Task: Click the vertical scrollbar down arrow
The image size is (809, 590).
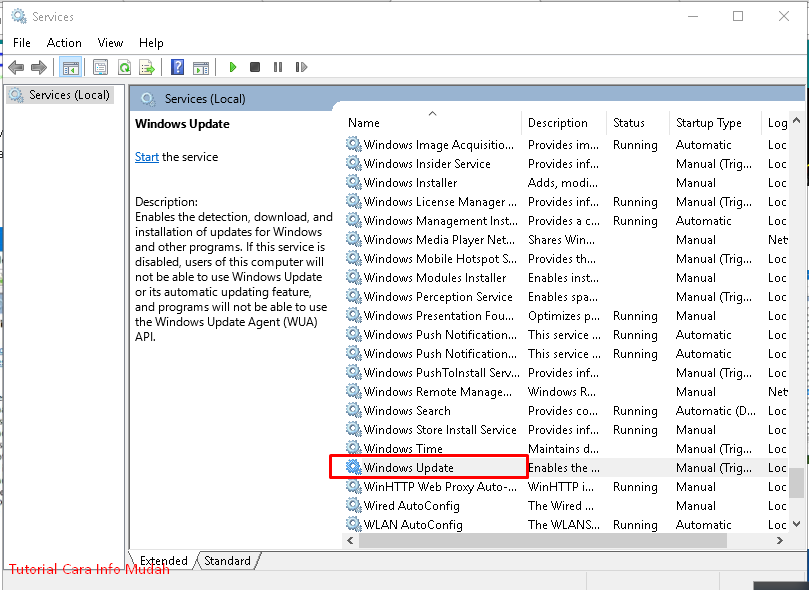Action: [x=796, y=524]
